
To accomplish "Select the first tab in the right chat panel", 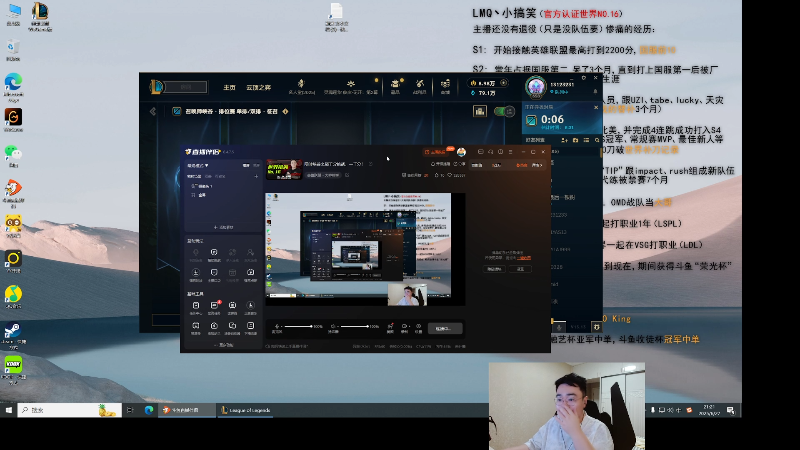I will tap(477, 165).
